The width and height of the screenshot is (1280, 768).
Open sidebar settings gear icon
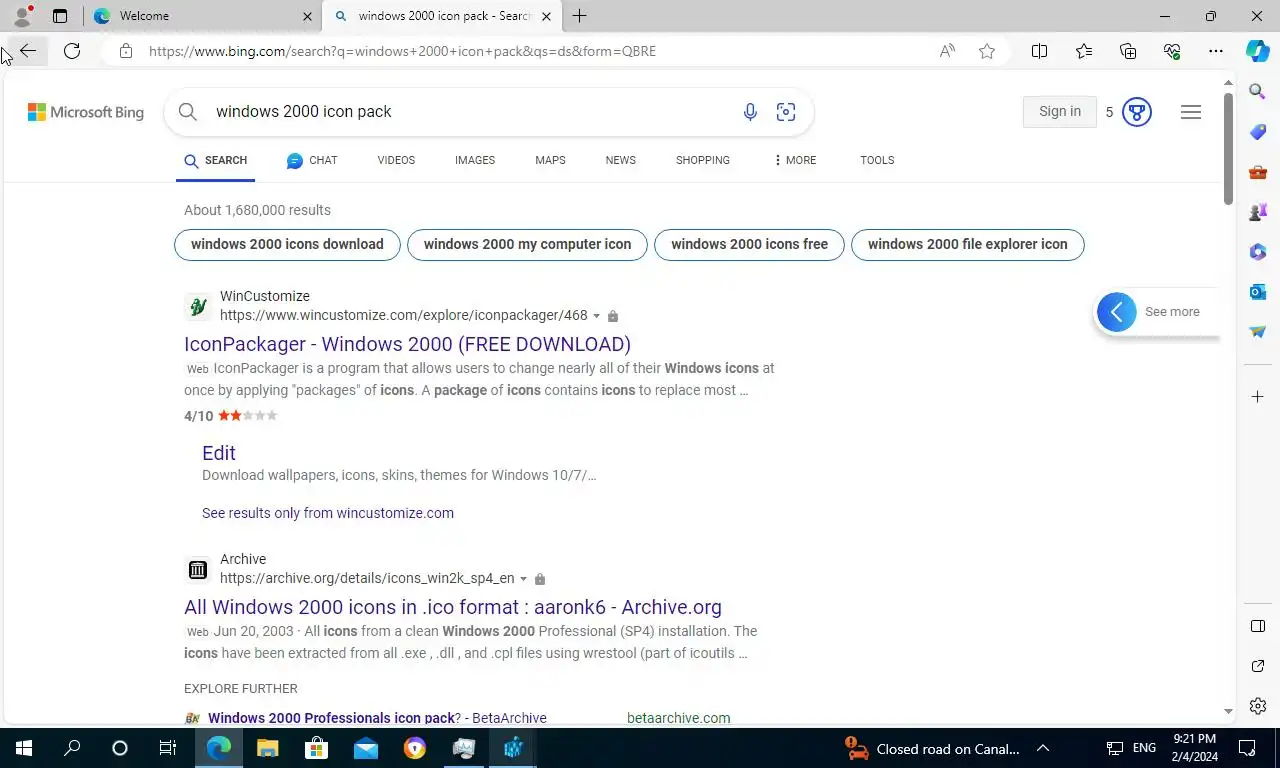(x=1258, y=706)
